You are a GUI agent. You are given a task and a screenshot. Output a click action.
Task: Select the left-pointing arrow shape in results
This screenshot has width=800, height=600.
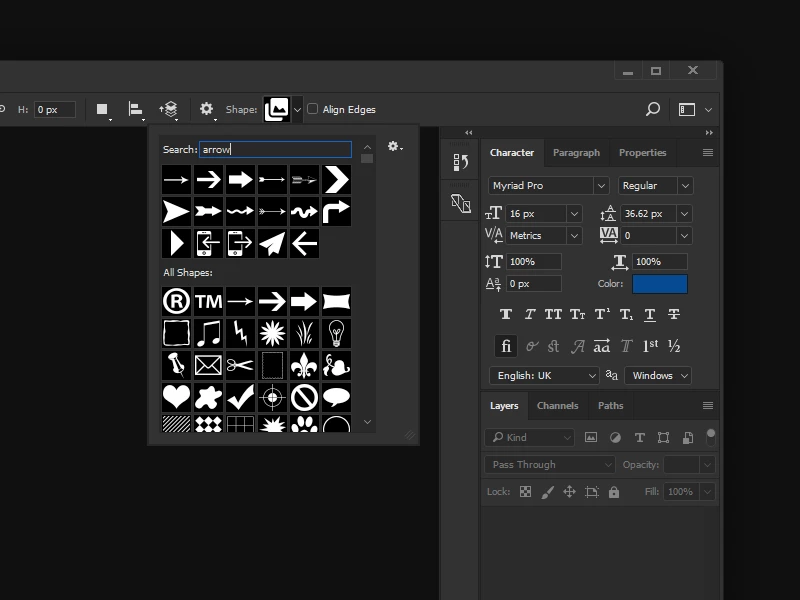[305, 243]
